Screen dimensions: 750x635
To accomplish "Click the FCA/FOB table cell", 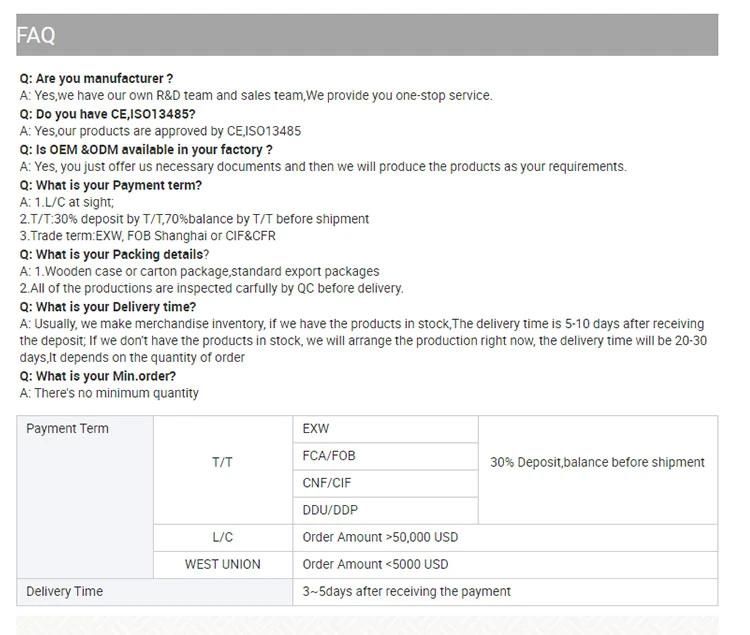I will click(x=386, y=456).
